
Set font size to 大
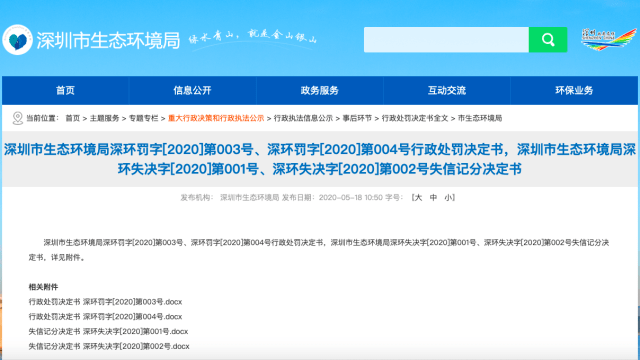pyautogui.click(x=418, y=198)
